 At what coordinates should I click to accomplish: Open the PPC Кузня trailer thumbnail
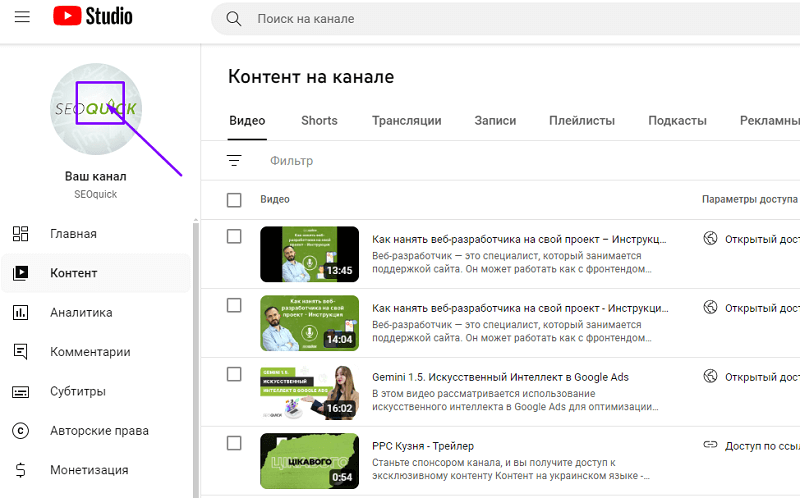click(x=310, y=461)
